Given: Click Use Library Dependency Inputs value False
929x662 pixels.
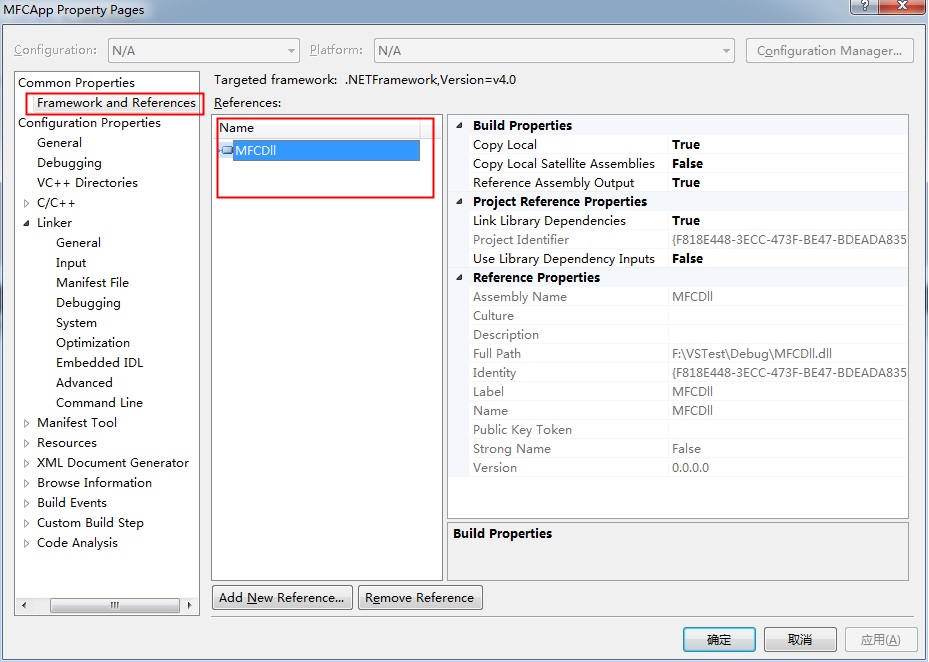Looking at the screenshot, I should [x=687, y=258].
